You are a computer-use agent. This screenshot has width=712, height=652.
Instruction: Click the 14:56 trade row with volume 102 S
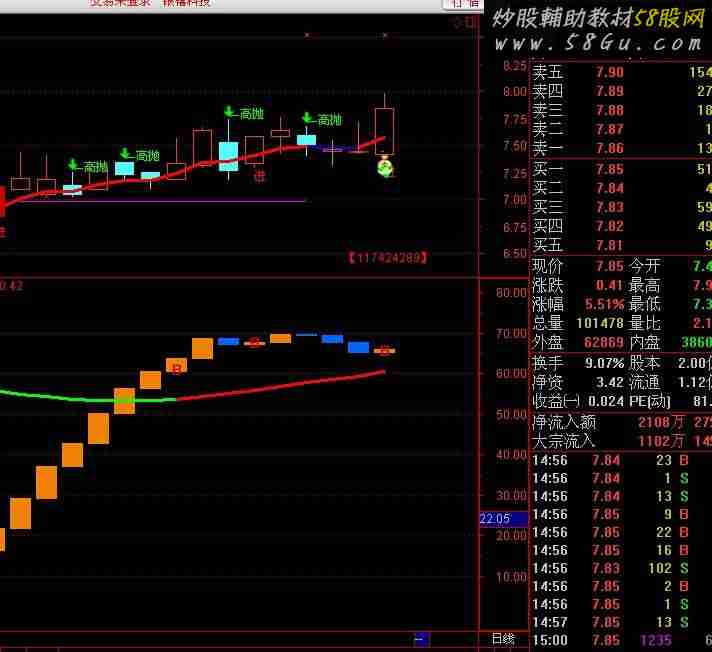(x=621, y=568)
